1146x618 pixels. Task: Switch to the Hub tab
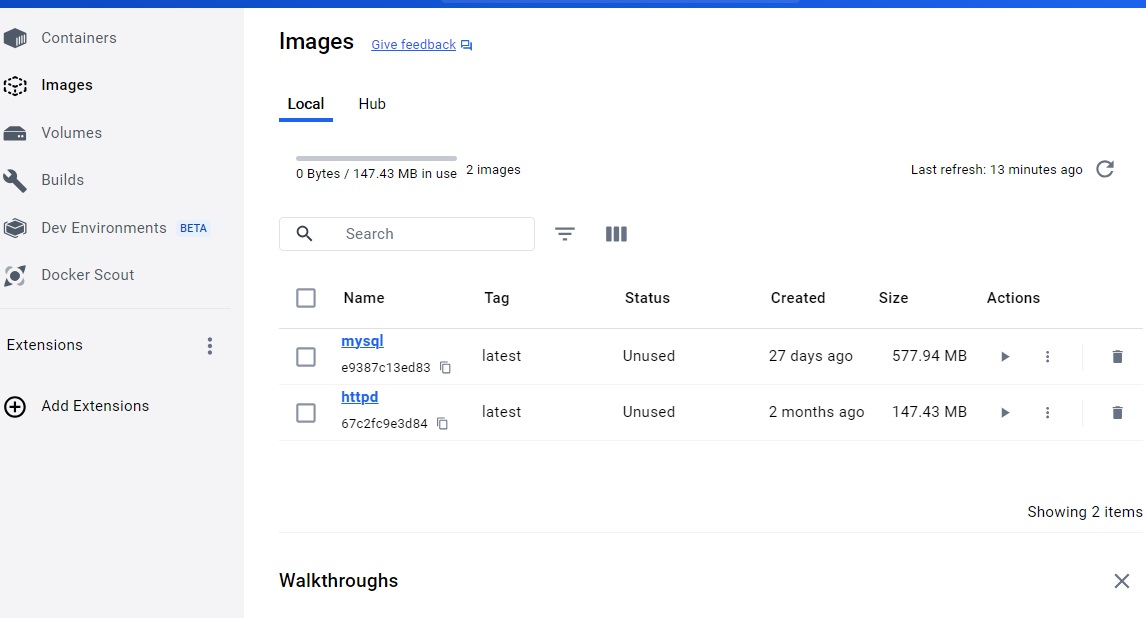click(x=372, y=104)
